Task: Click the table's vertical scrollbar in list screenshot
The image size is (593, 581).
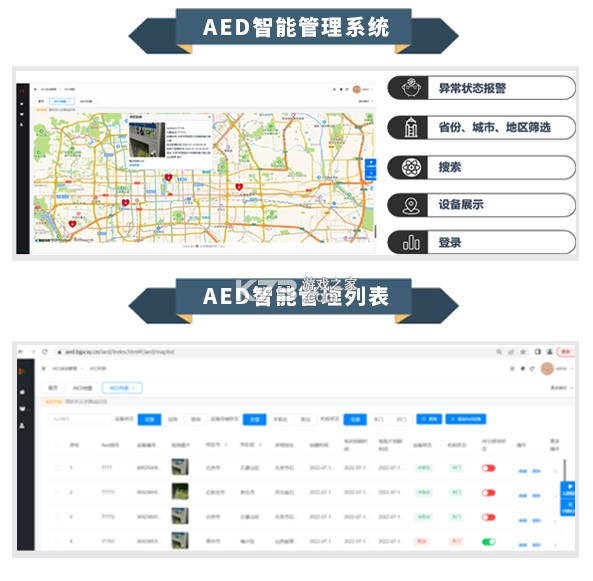Action: (565, 470)
